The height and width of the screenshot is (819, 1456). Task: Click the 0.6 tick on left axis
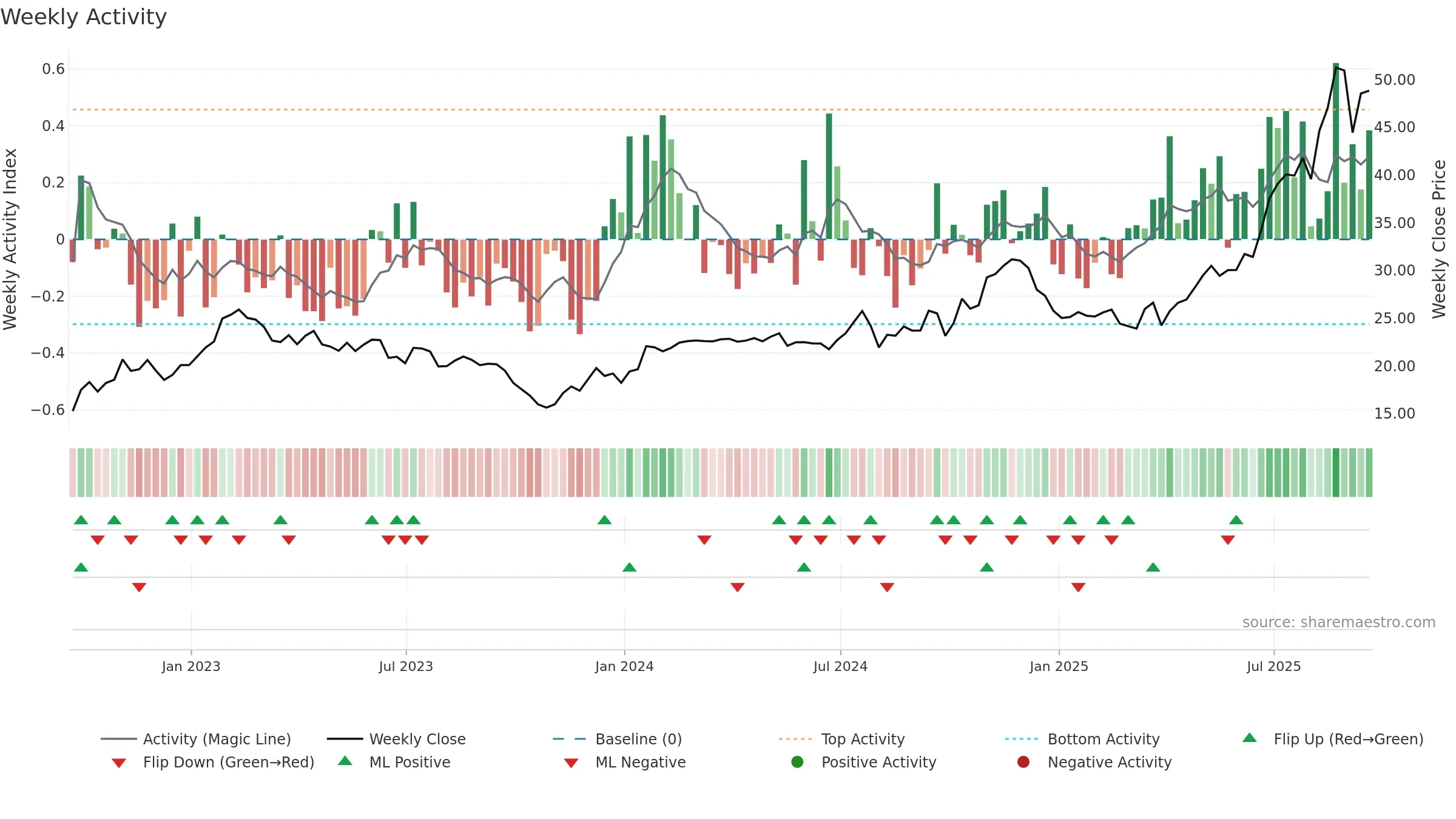(53, 69)
